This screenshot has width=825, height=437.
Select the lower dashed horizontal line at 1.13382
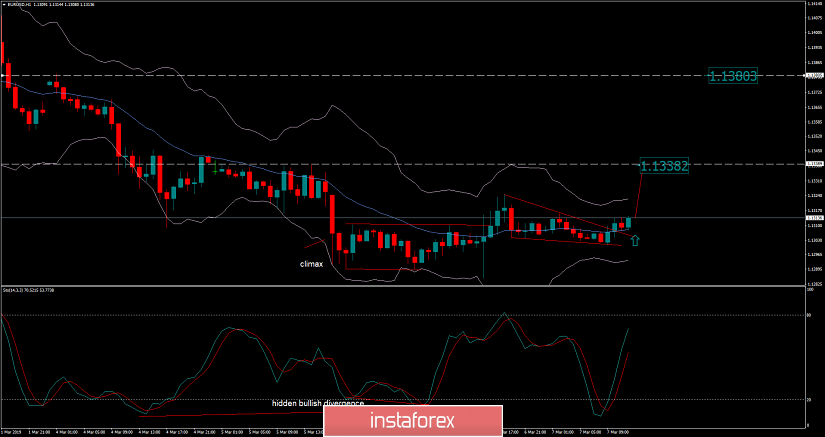click(x=400, y=164)
